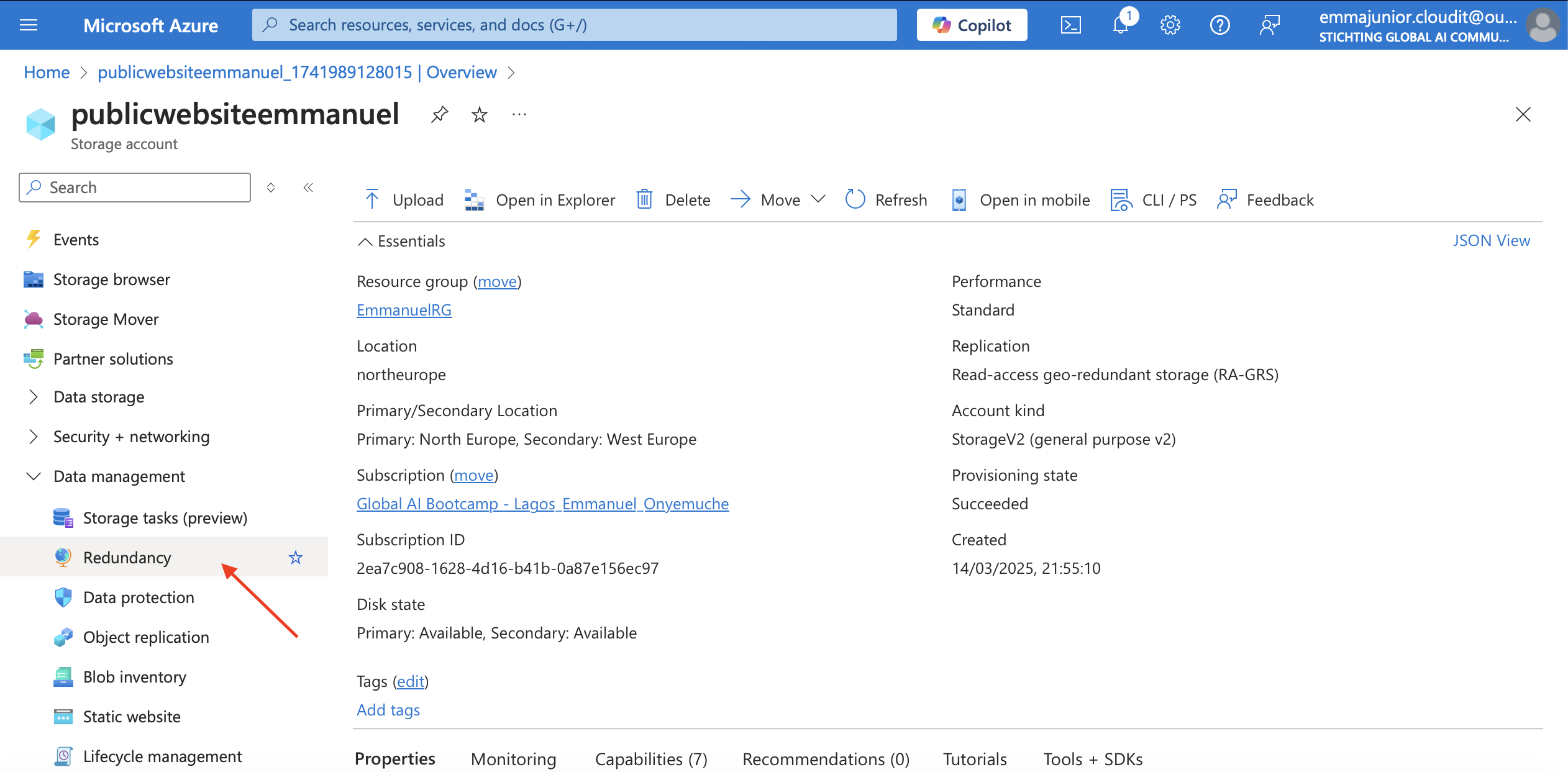Click the Data protection shield icon
This screenshot has width=1568, height=772.
(x=63, y=597)
